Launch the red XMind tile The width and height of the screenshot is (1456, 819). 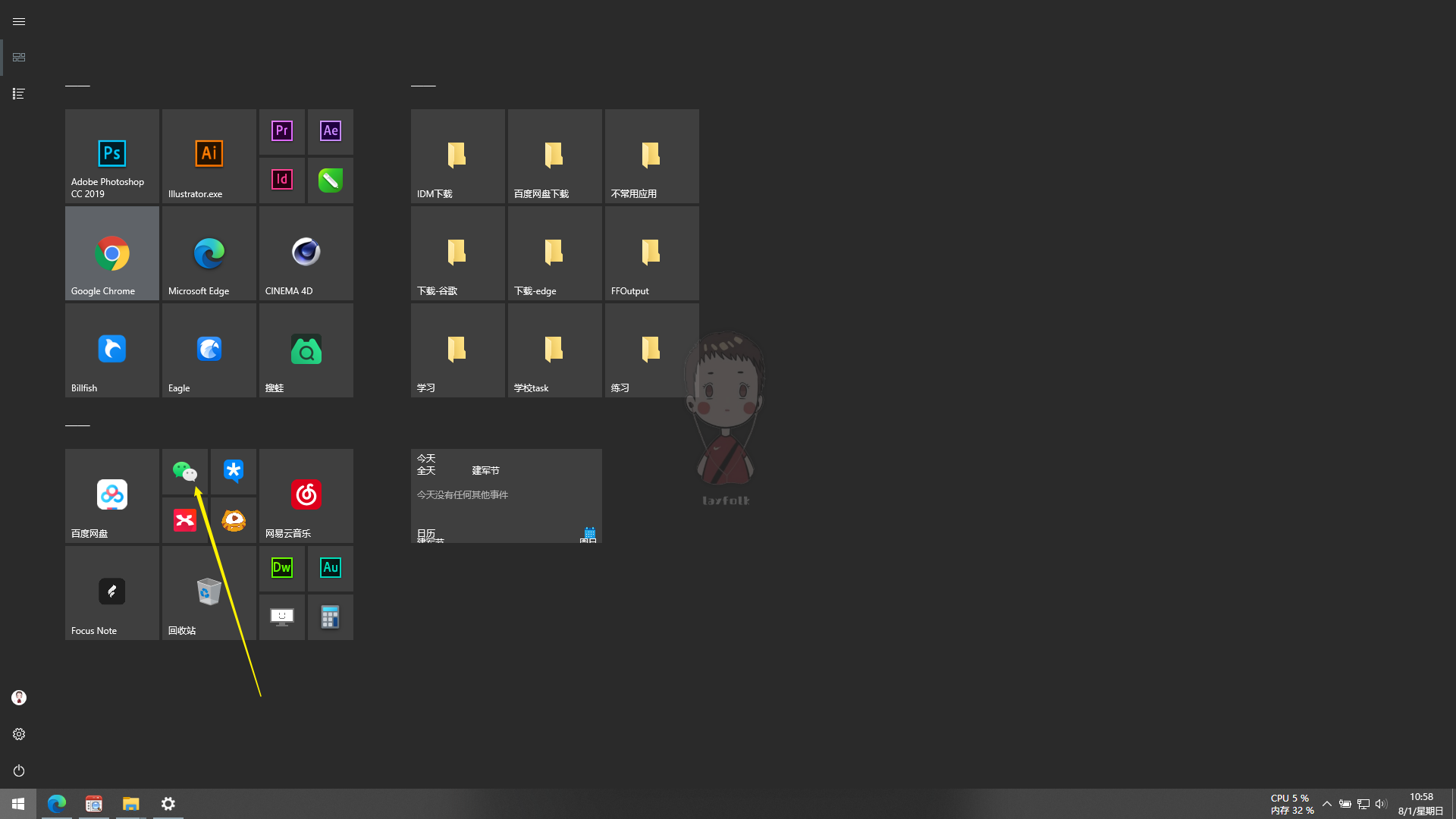pyautogui.click(x=185, y=519)
